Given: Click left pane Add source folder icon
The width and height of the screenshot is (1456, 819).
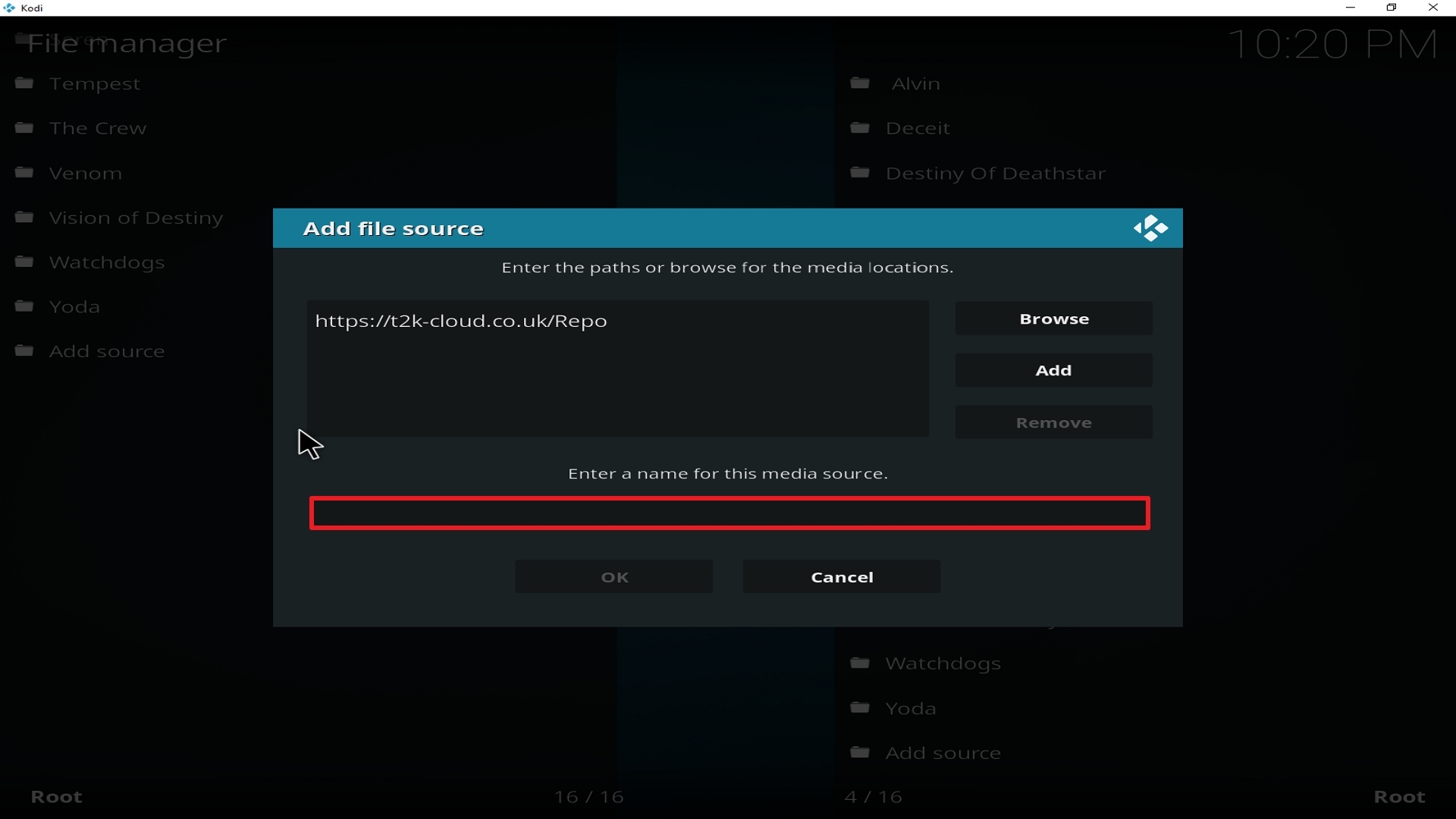Looking at the screenshot, I should click(x=24, y=350).
